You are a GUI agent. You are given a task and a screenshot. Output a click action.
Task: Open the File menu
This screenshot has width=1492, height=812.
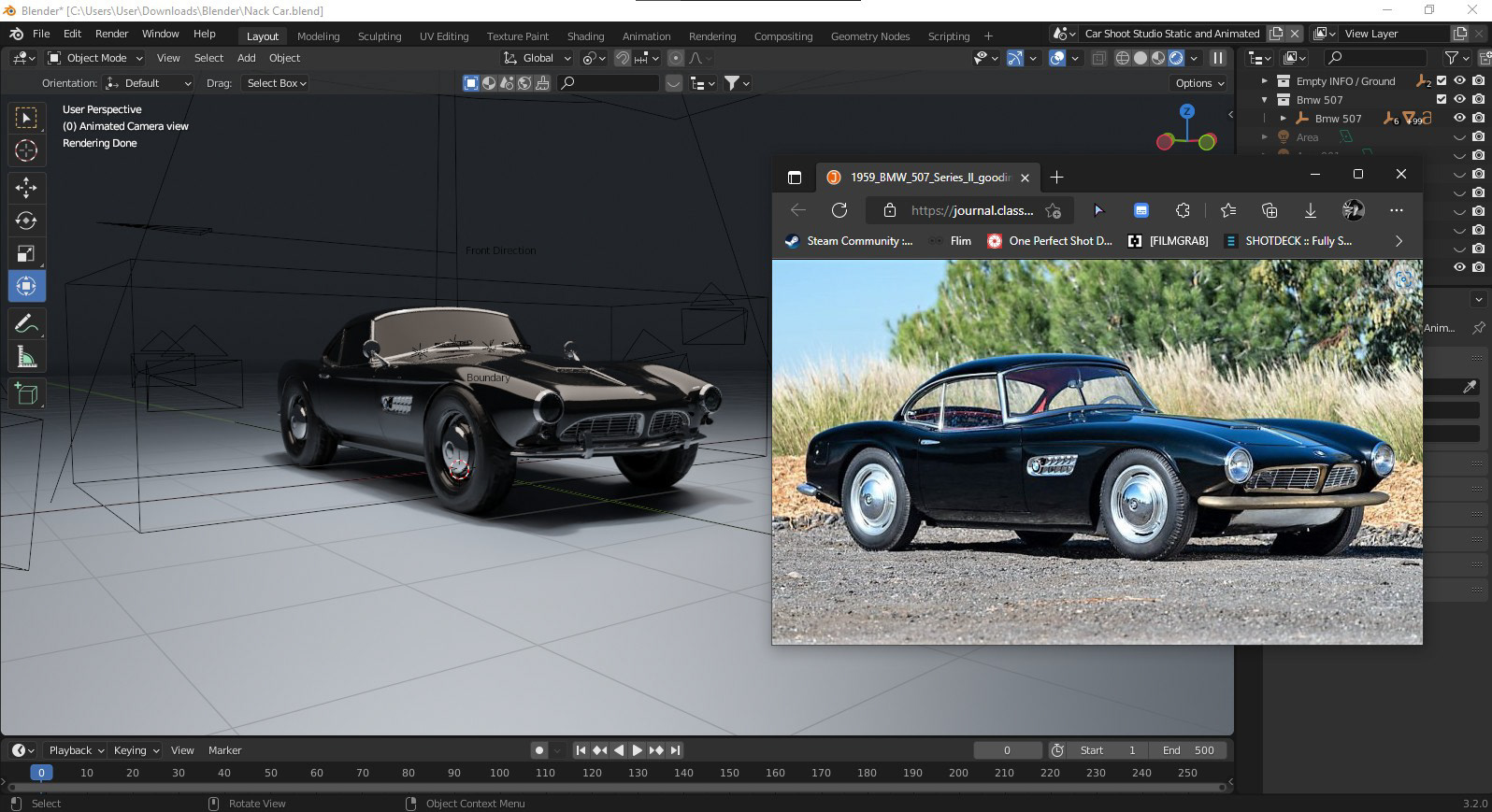point(41,34)
